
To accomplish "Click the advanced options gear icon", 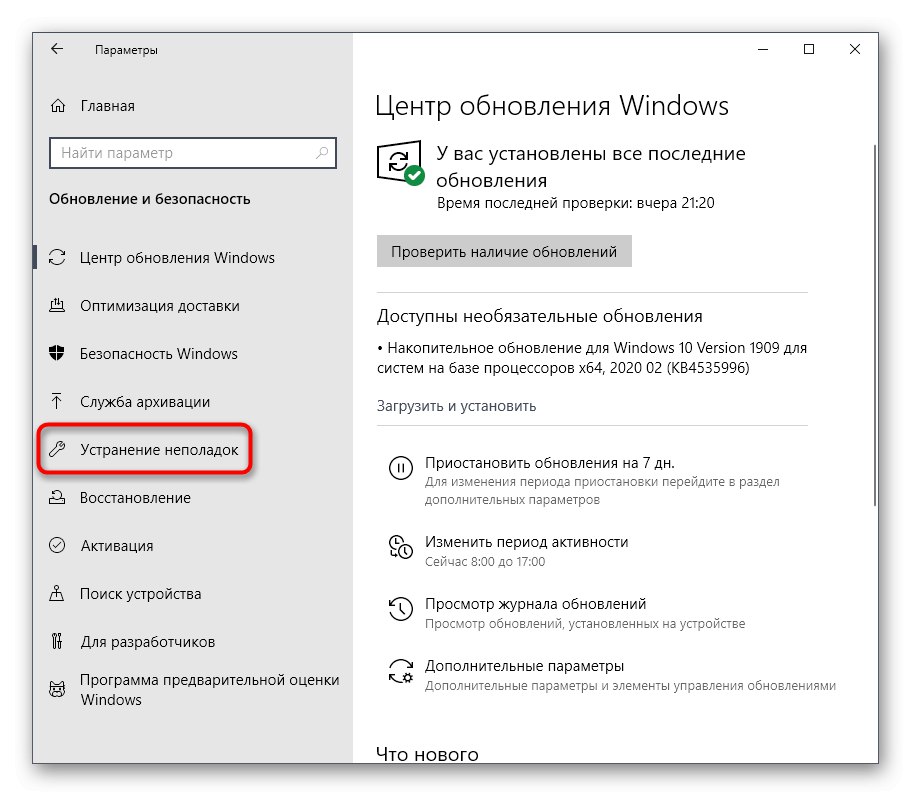I will (x=401, y=671).
